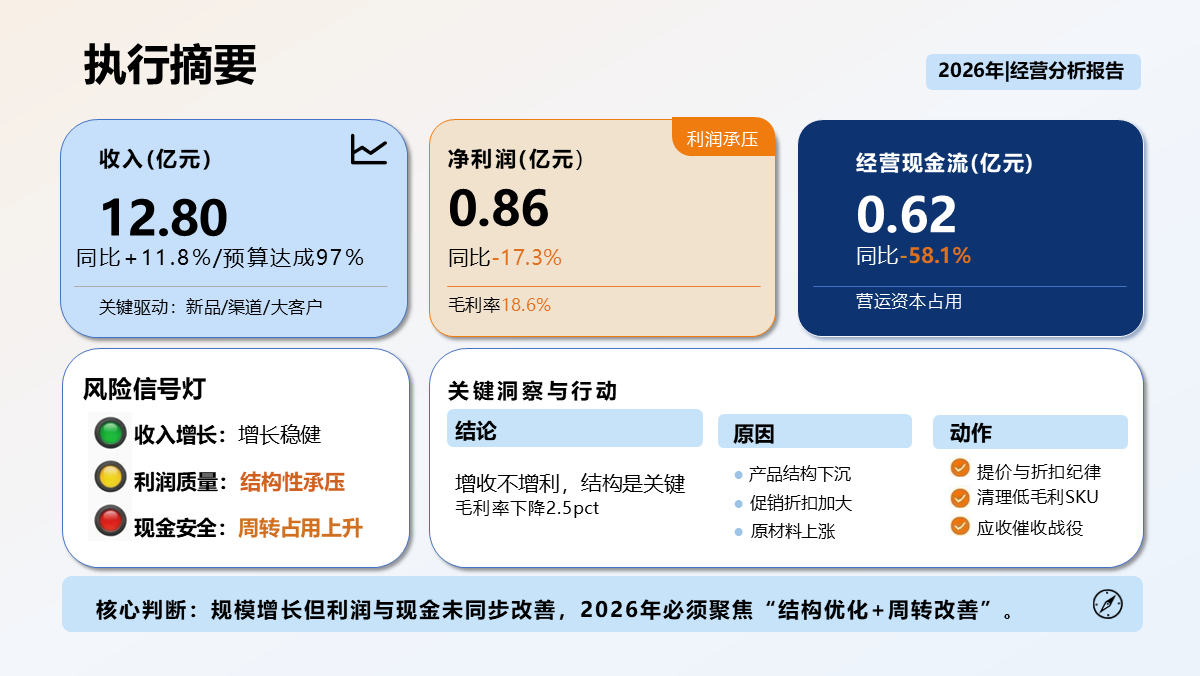Click the 核心判断 summary sentence
Image resolution: width=1200 pixels, height=676 pixels.
click(x=555, y=610)
